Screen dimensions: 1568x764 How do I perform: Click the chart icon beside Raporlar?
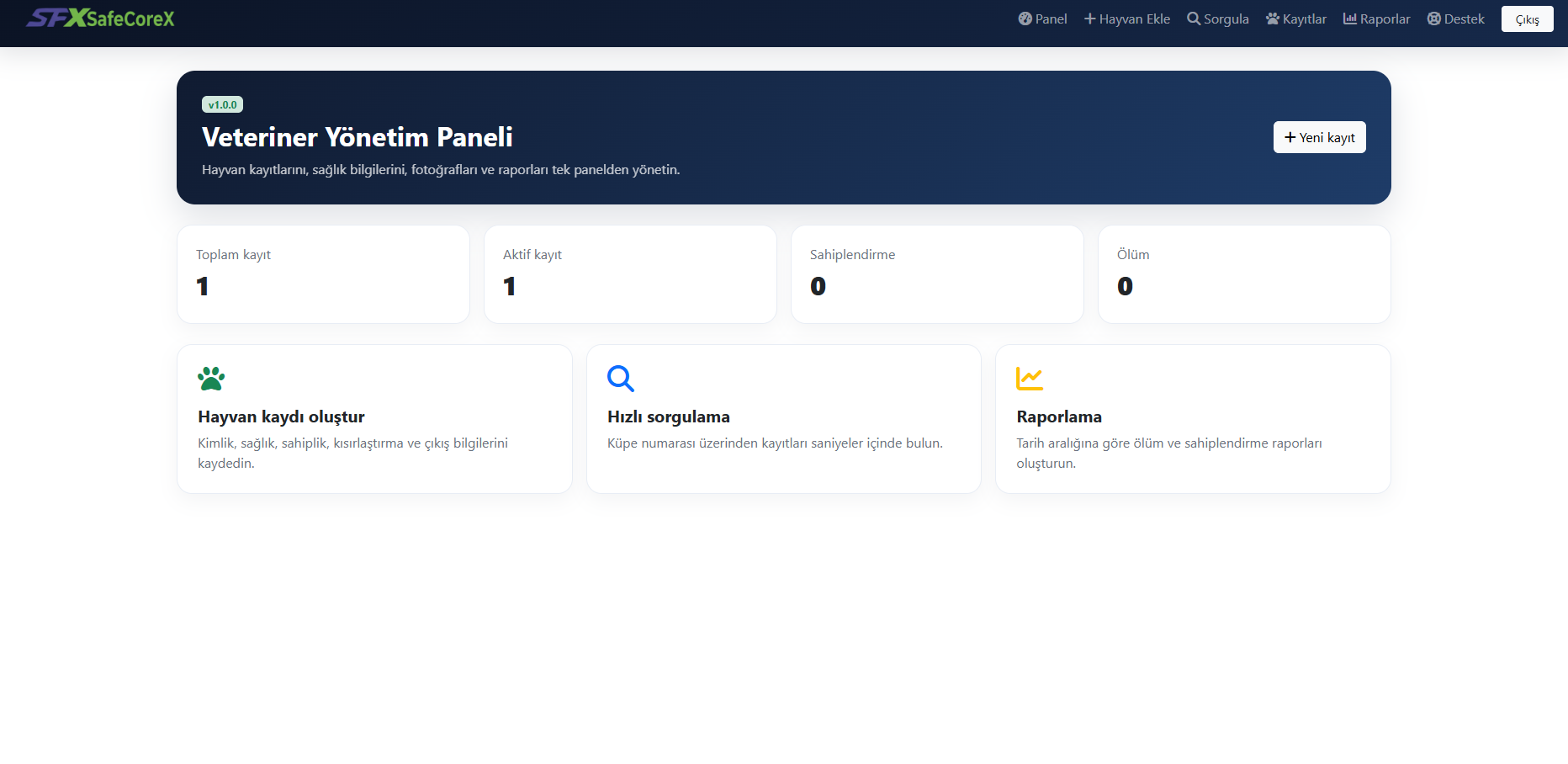click(x=1350, y=19)
